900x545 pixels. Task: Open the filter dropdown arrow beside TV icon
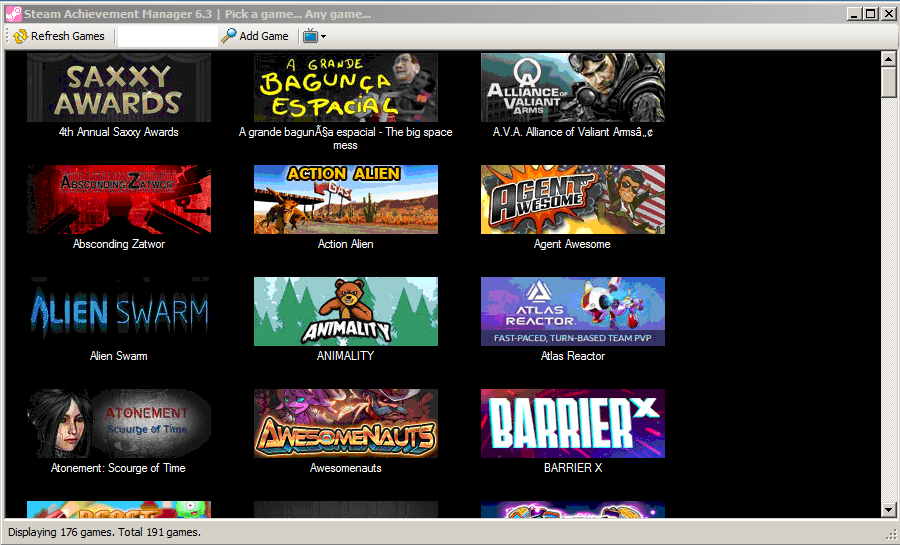tap(324, 36)
